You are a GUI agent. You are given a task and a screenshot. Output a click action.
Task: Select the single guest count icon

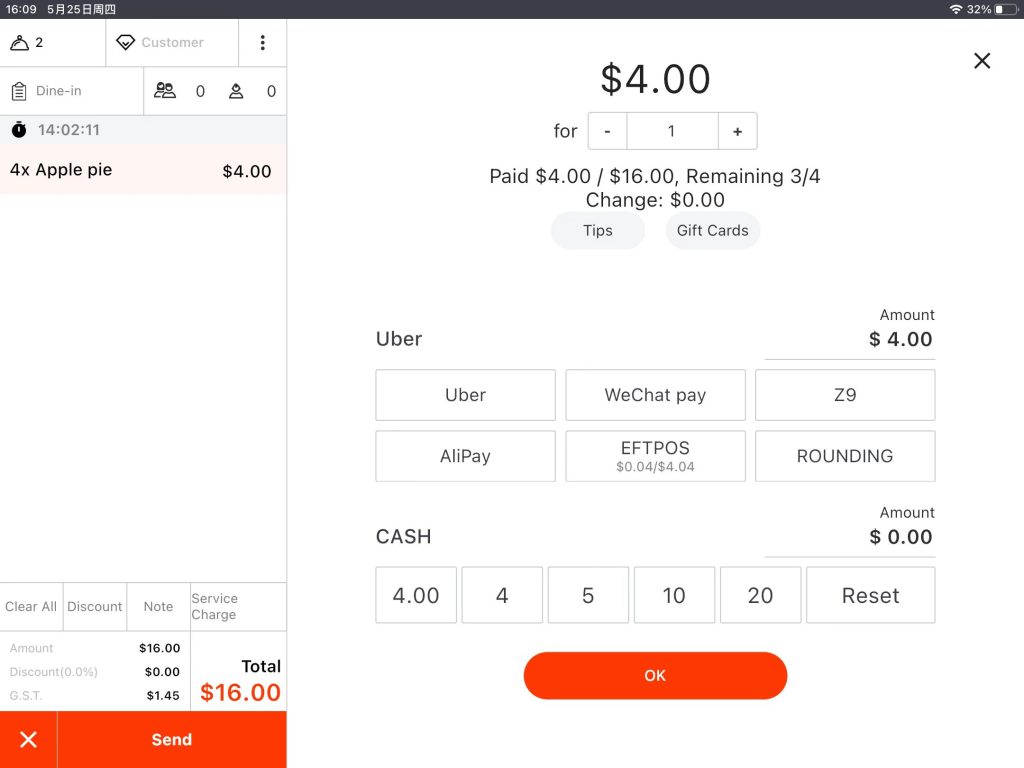tap(236, 91)
